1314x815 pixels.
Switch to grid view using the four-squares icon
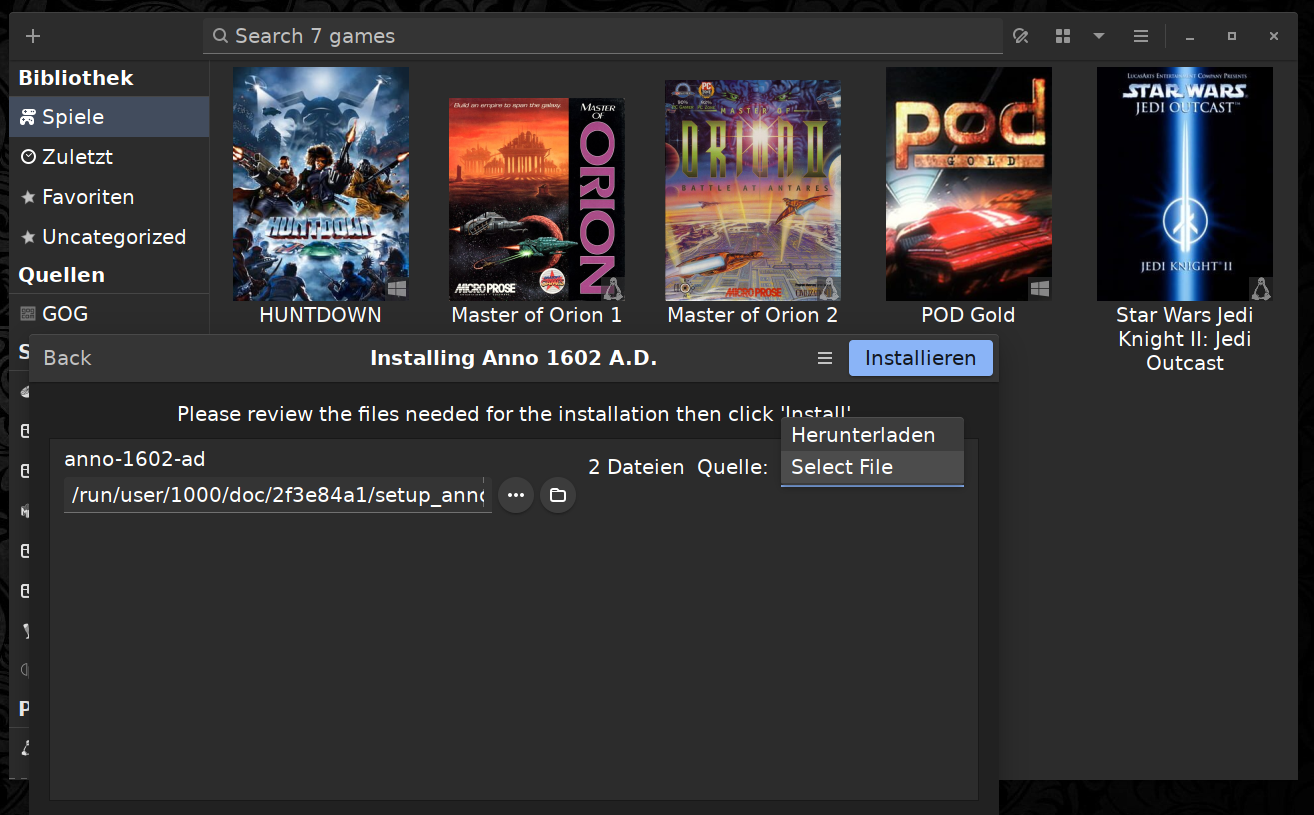pos(1063,36)
